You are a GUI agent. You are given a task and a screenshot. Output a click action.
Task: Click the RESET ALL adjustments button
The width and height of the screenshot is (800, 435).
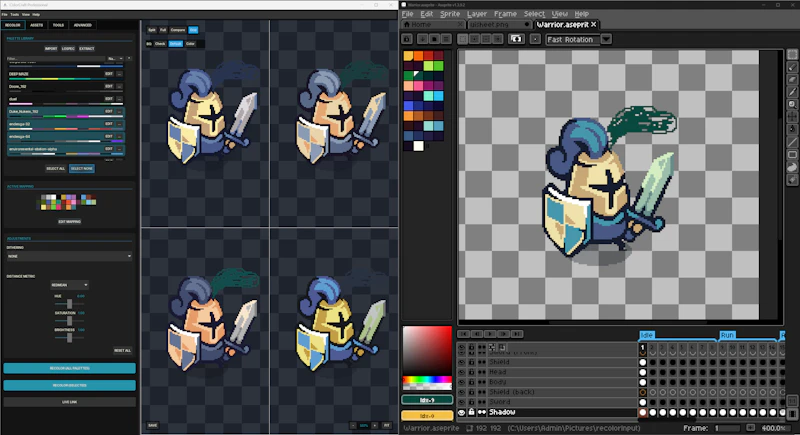(122, 350)
